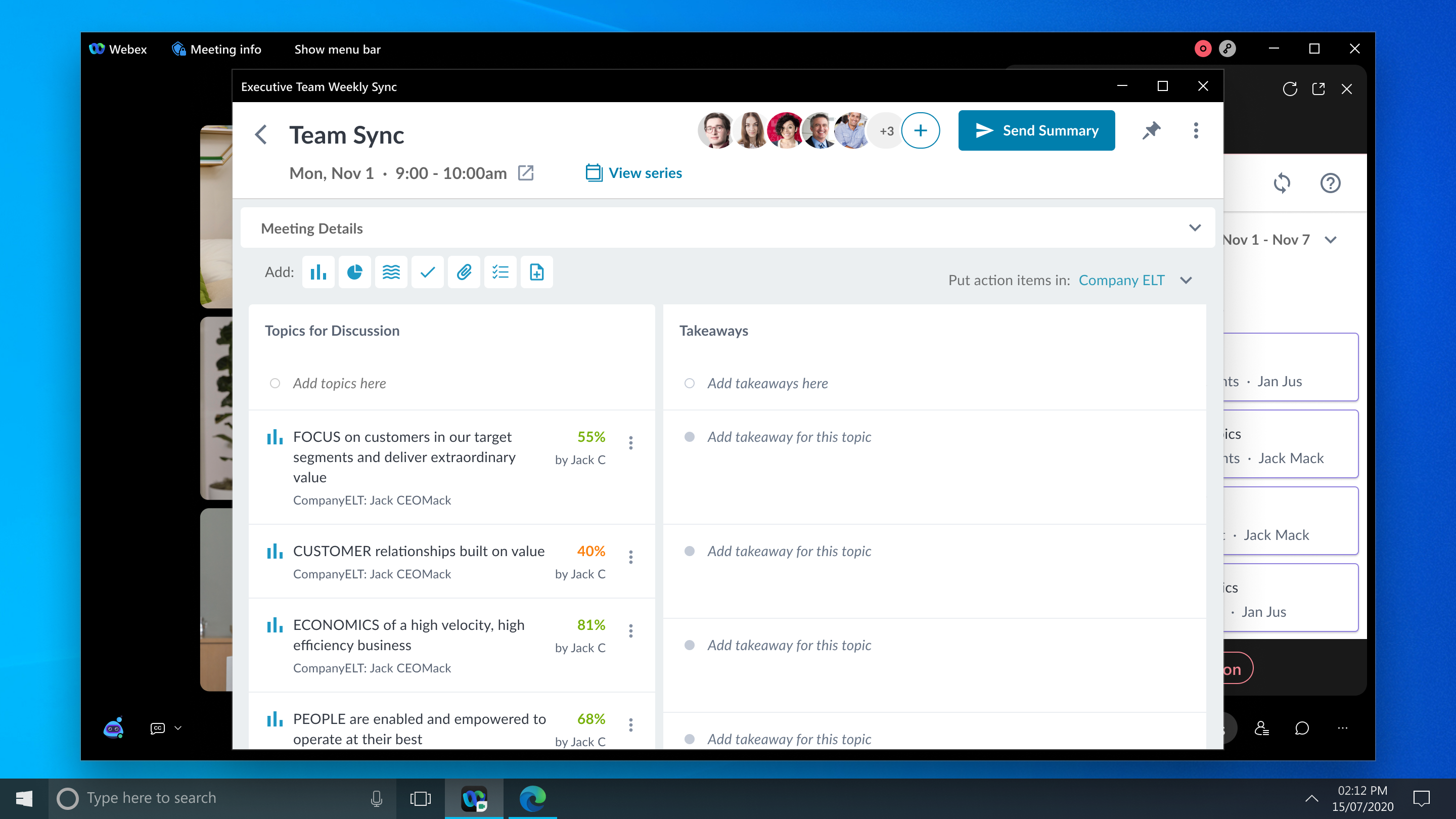This screenshot has width=1456, height=819.
Task: Open the ECONOMICS of a high velocity topic
Action: pos(408,635)
